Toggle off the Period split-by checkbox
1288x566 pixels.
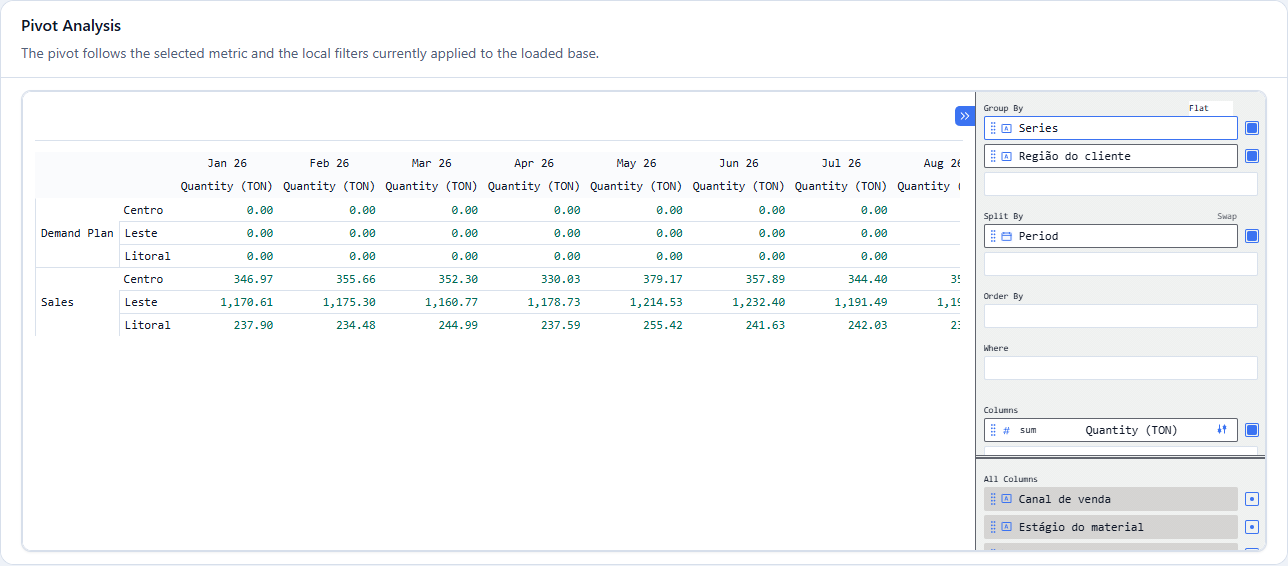coord(1252,236)
